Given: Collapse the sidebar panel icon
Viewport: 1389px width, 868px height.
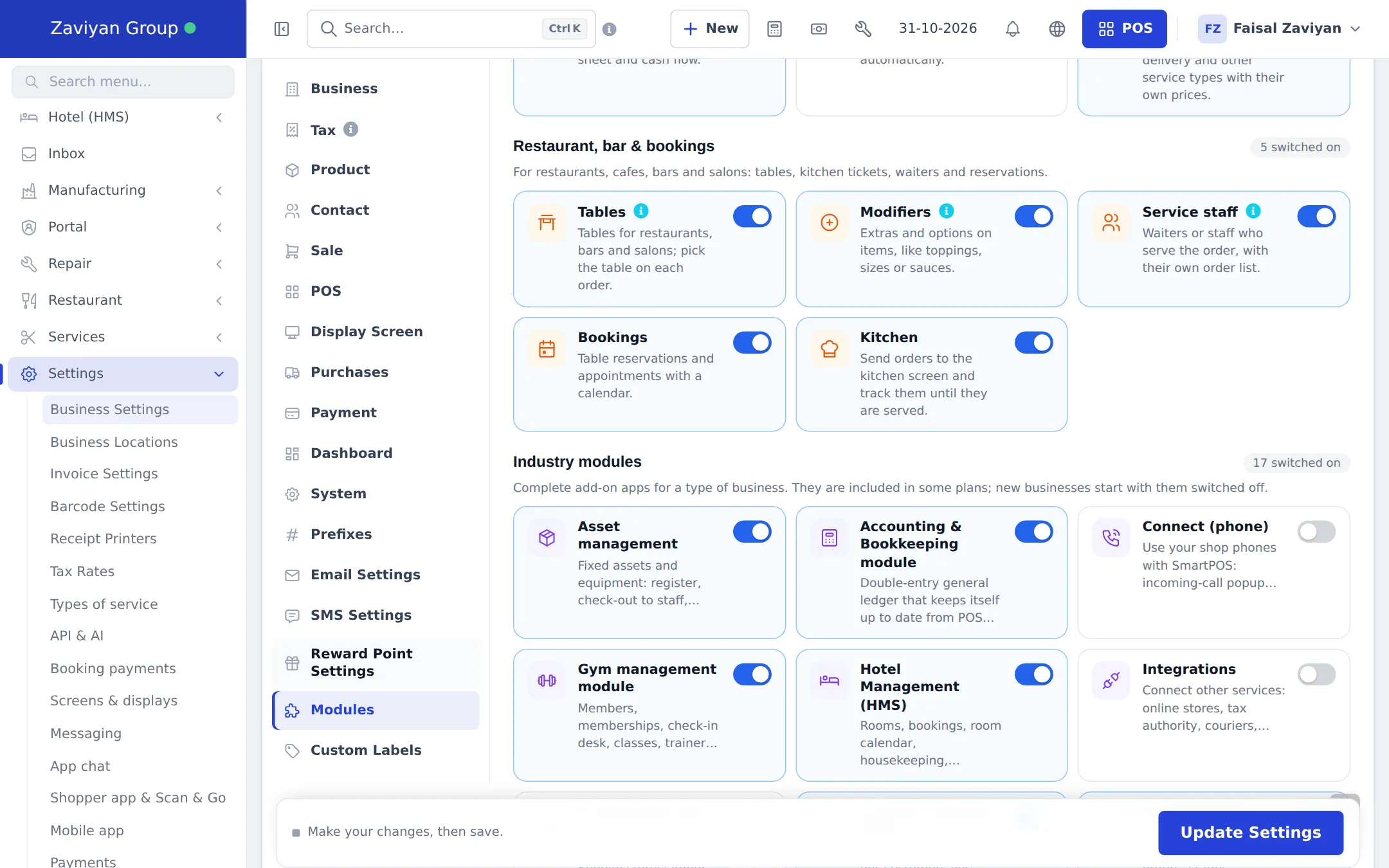Looking at the screenshot, I should pyautogui.click(x=282, y=29).
